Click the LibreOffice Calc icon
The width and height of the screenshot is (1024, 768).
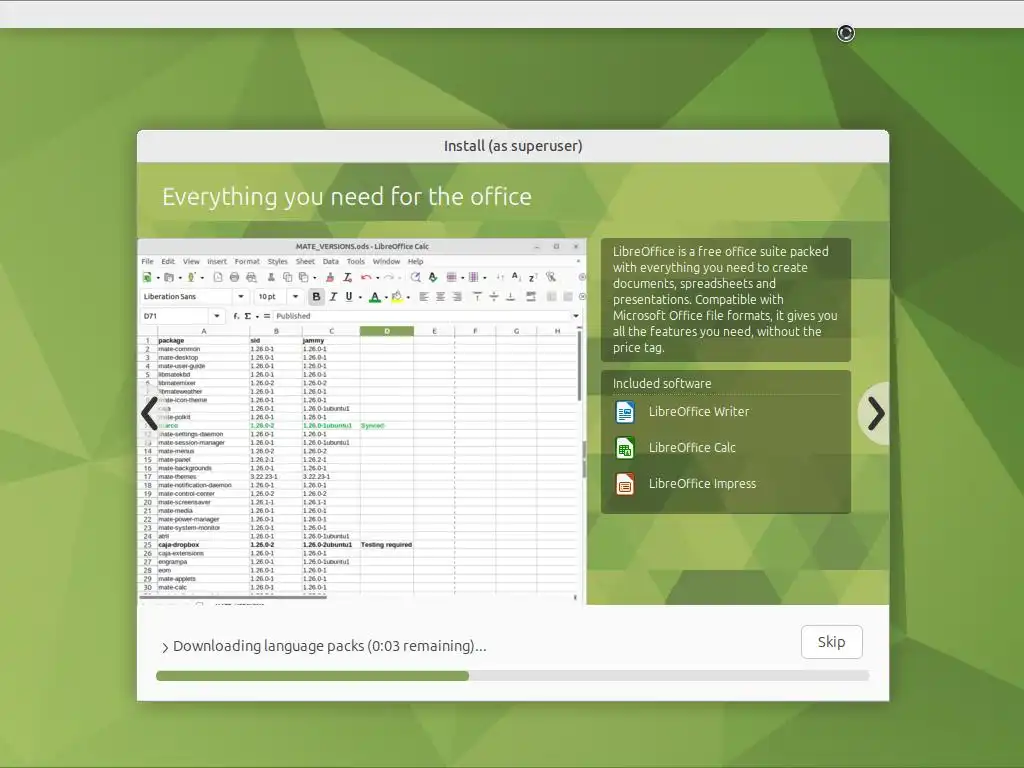pyautogui.click(x=625, y=448)
